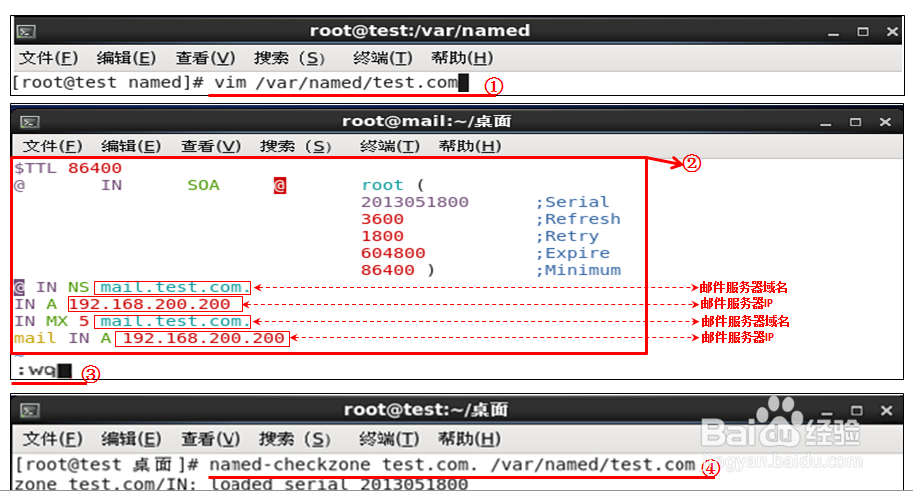Close the root@test:/var/named window

coord(892,31)
